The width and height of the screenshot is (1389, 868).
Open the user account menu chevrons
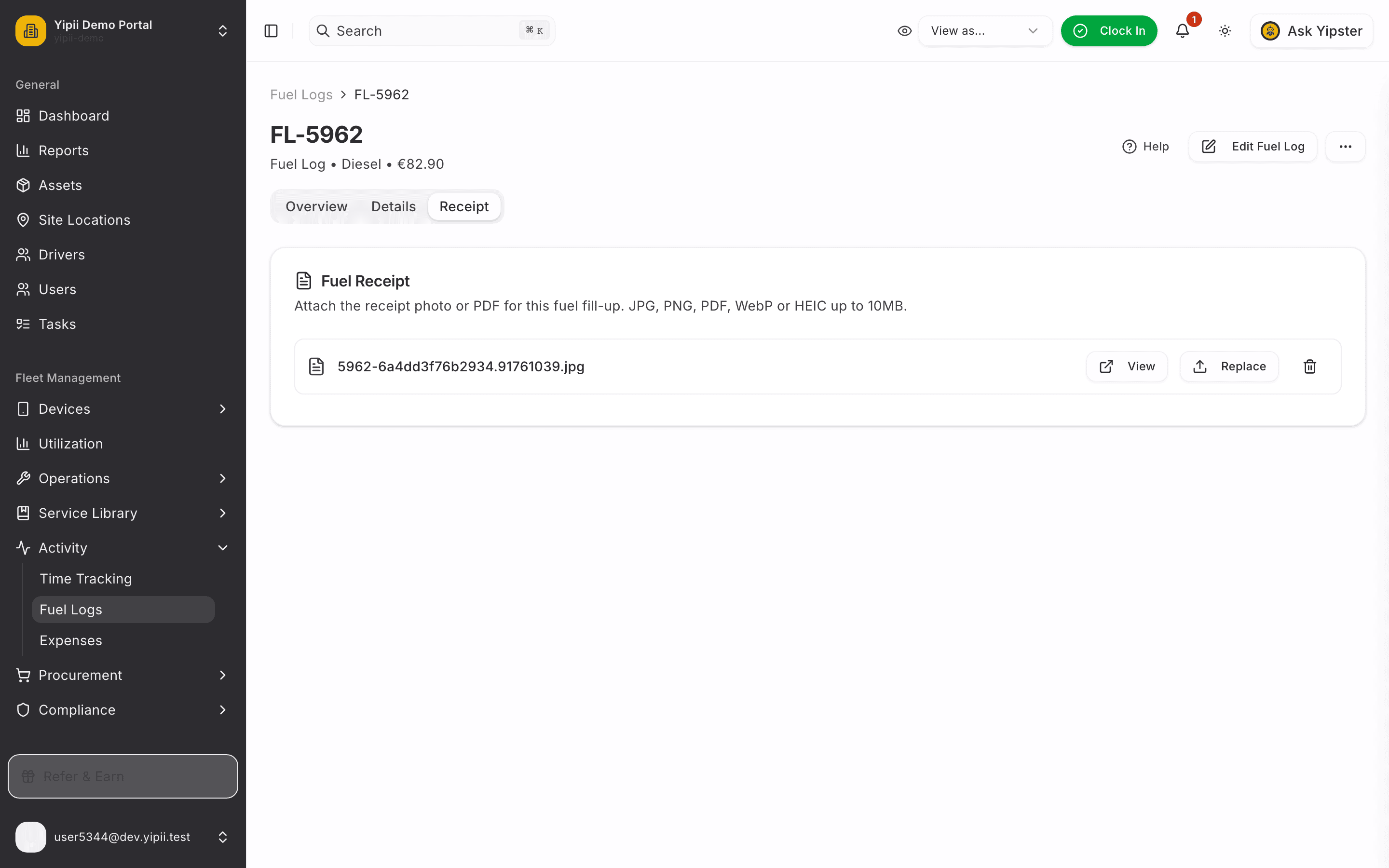223,837
